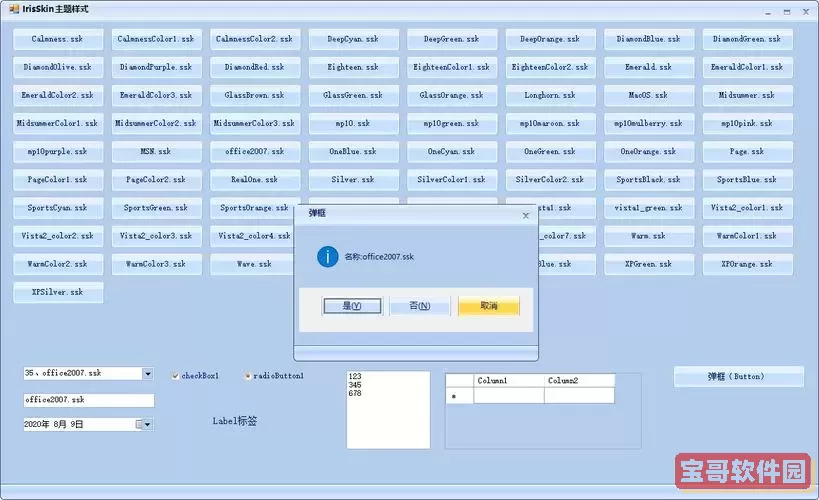The width and height of the screenshot is (819, 500).
Task: Click the XPGreen.ssk button
Action: pos(649,265)
